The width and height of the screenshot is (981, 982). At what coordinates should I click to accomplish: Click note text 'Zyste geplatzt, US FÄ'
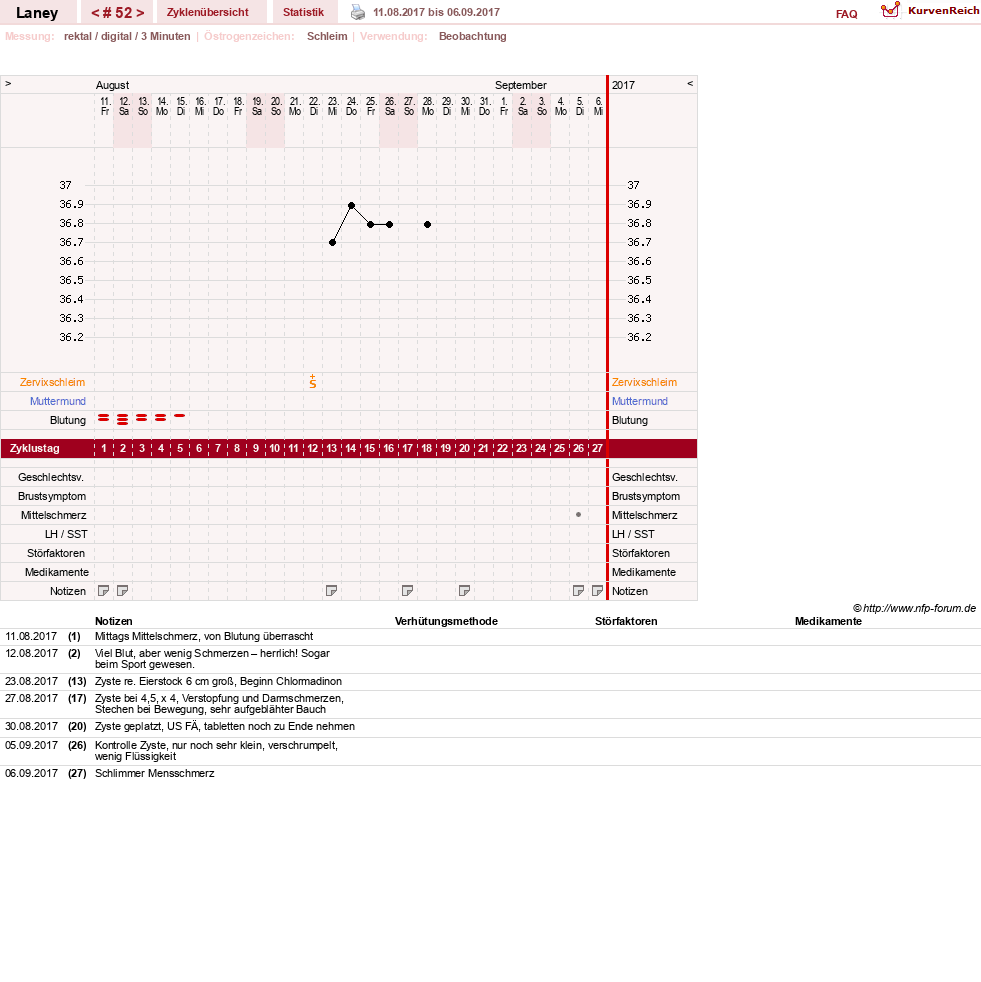(x=148, y=726)
